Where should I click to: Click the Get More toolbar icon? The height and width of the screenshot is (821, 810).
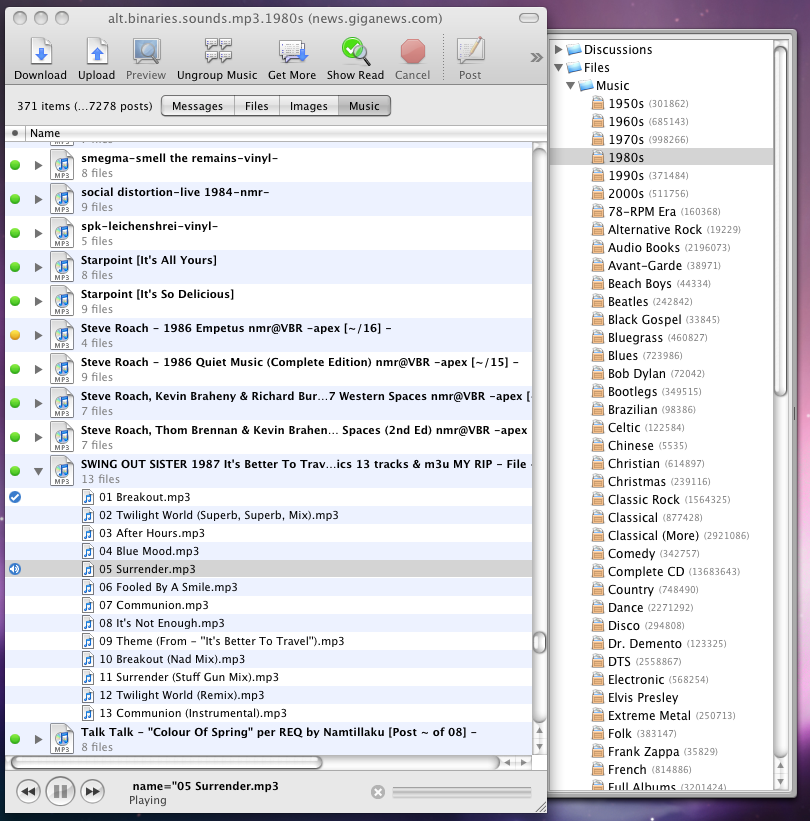[x=292, y=51]
